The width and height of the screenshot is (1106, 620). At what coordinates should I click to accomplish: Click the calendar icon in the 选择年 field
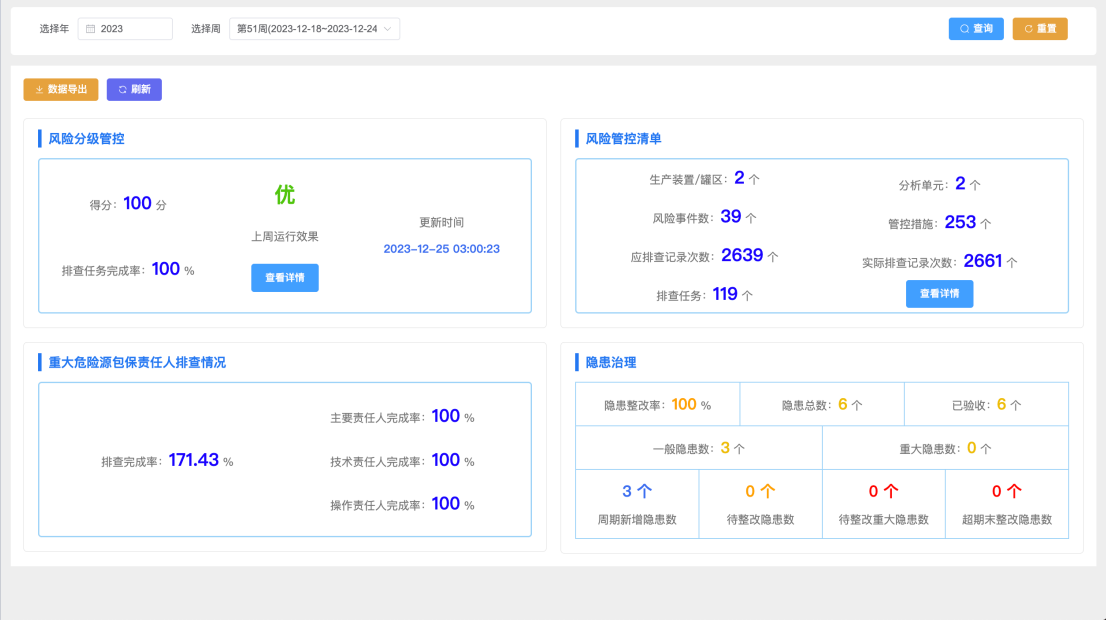pyautogui.click(x=92, y=28)
